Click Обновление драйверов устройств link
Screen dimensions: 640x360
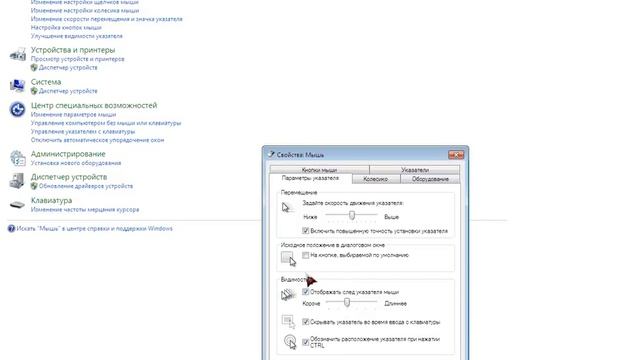(86, 186)
